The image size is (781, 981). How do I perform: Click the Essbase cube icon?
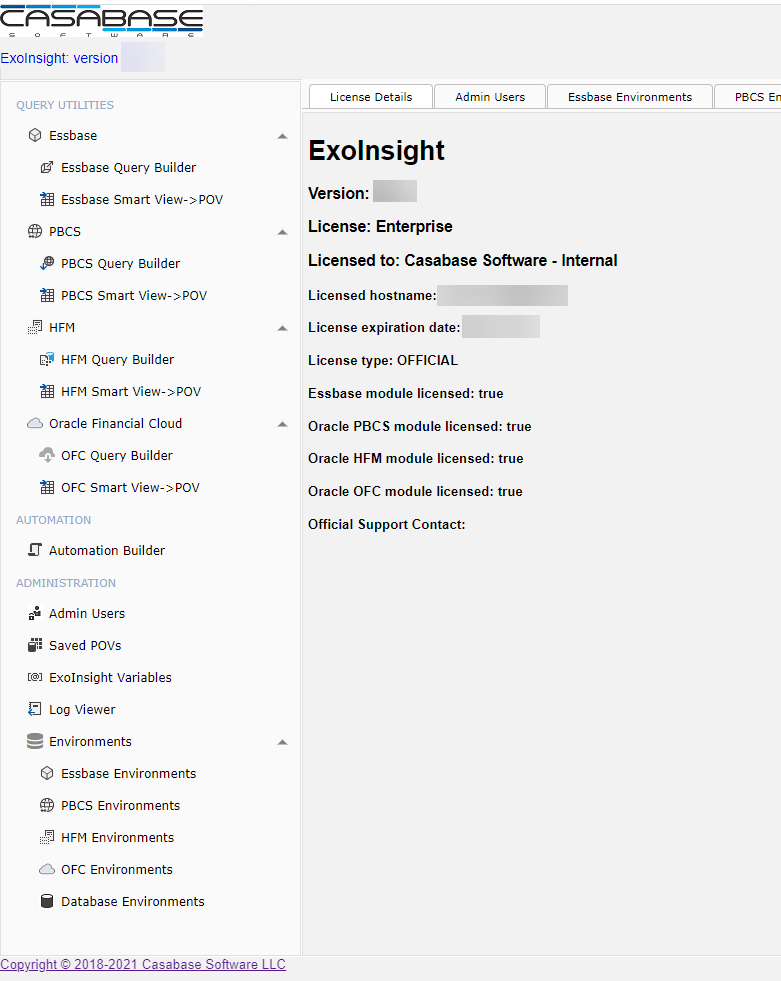pyautogui.click(x=35, y=135)
